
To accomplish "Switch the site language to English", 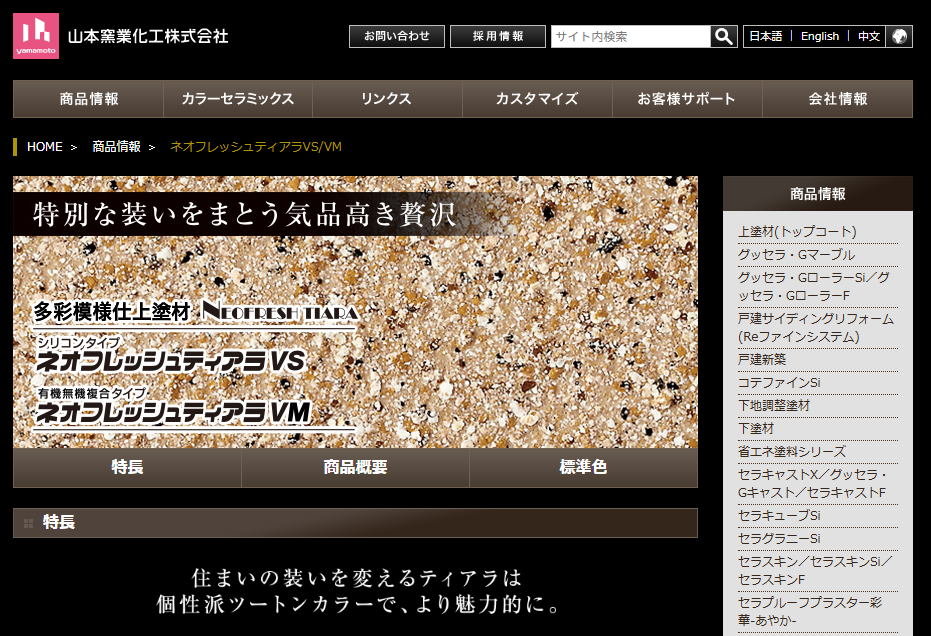I will 820,36.
